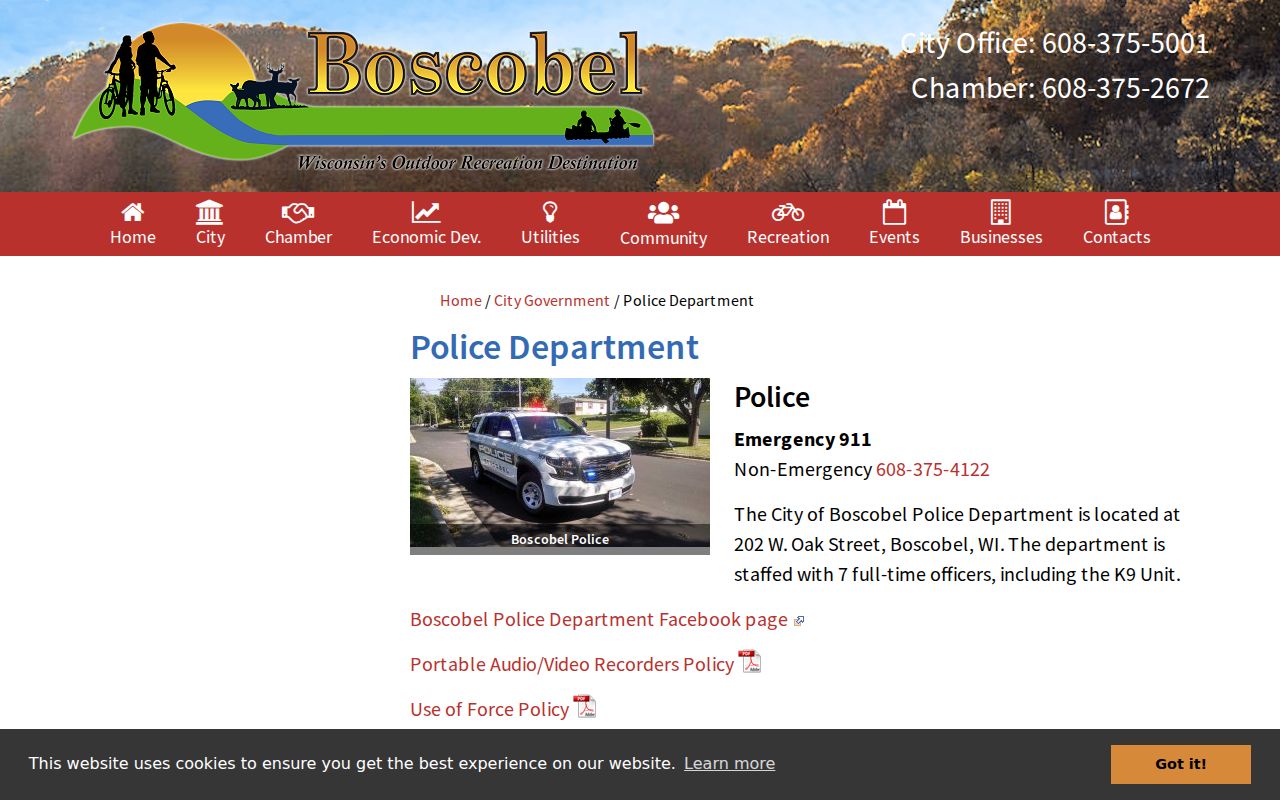Open the Recreation menu label

pyautogui.click(x=788, y=237)
